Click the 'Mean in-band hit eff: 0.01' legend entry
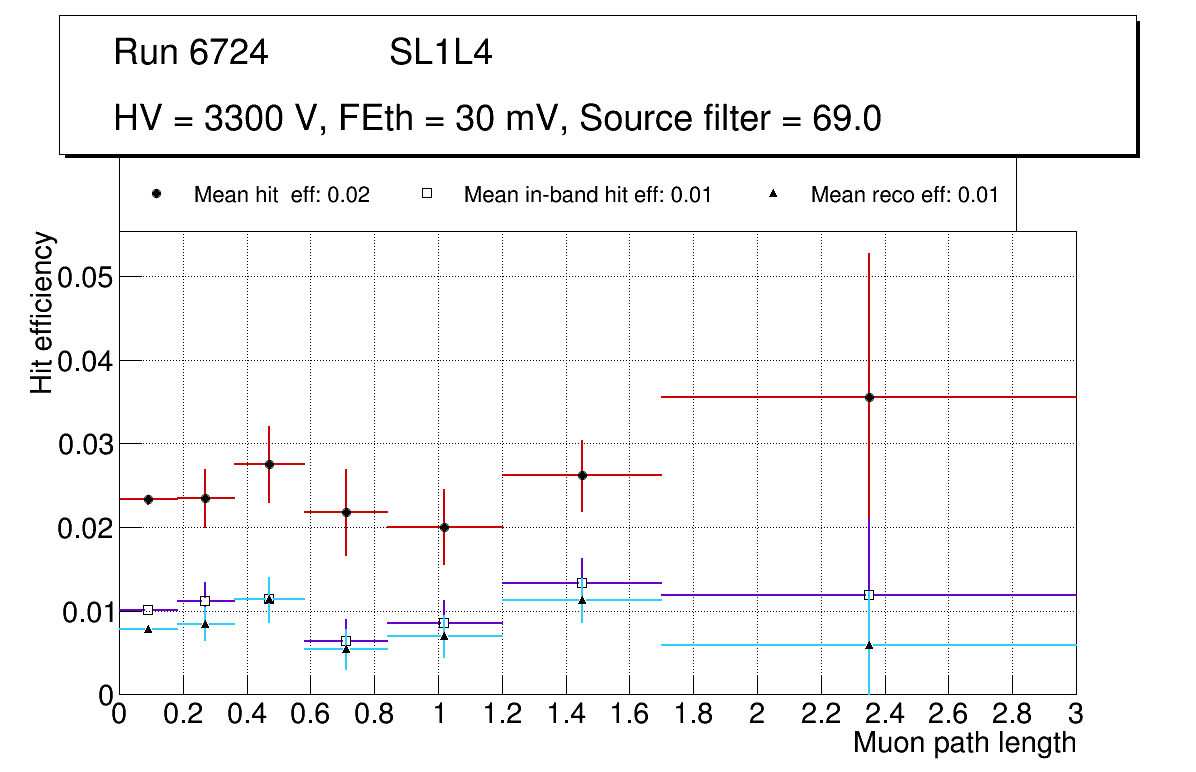This screenshot has height=772, width=1196. pyautogui.click(x=587, y=195)
